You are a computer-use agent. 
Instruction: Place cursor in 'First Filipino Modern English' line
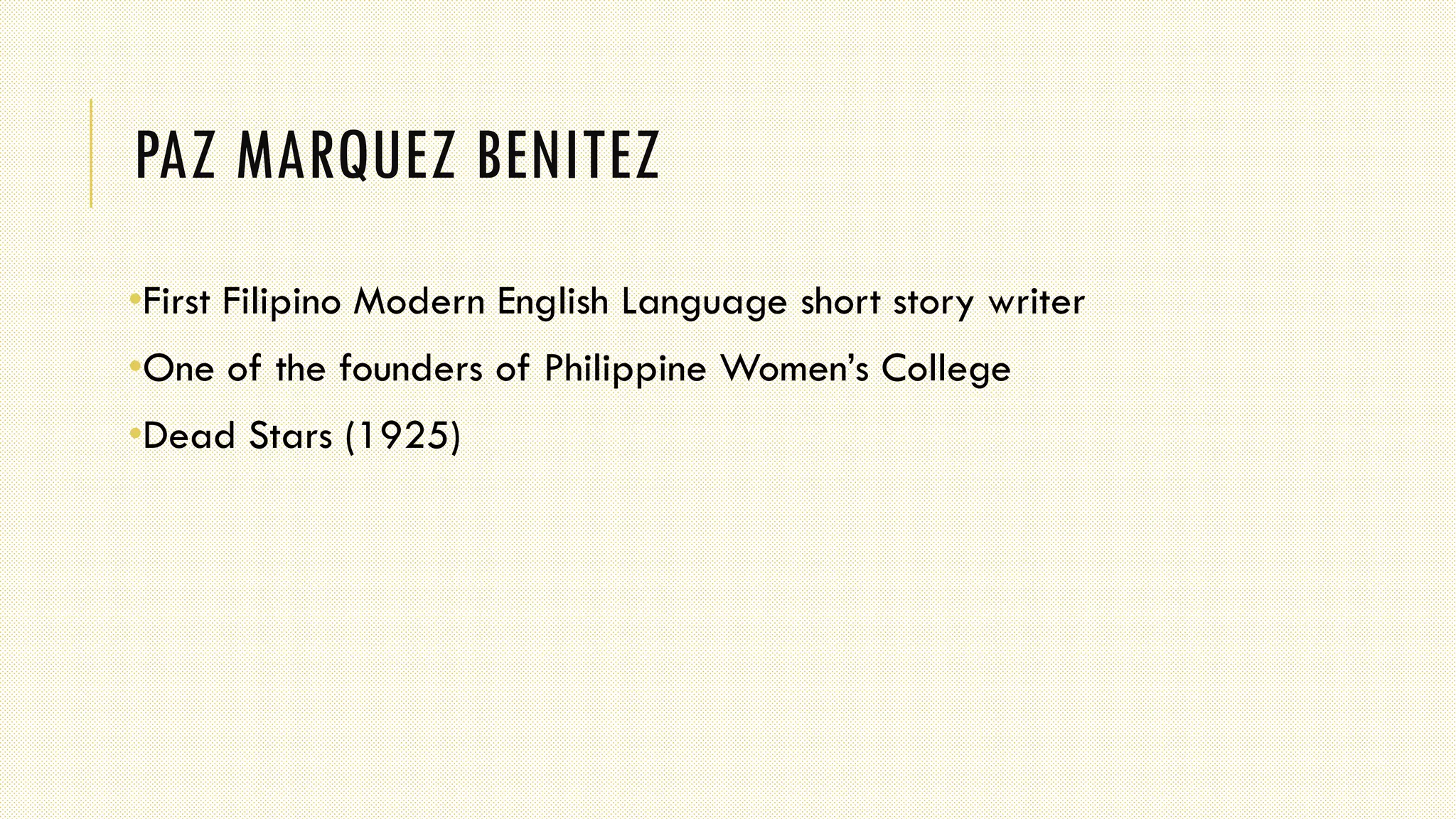click(614, 301)
